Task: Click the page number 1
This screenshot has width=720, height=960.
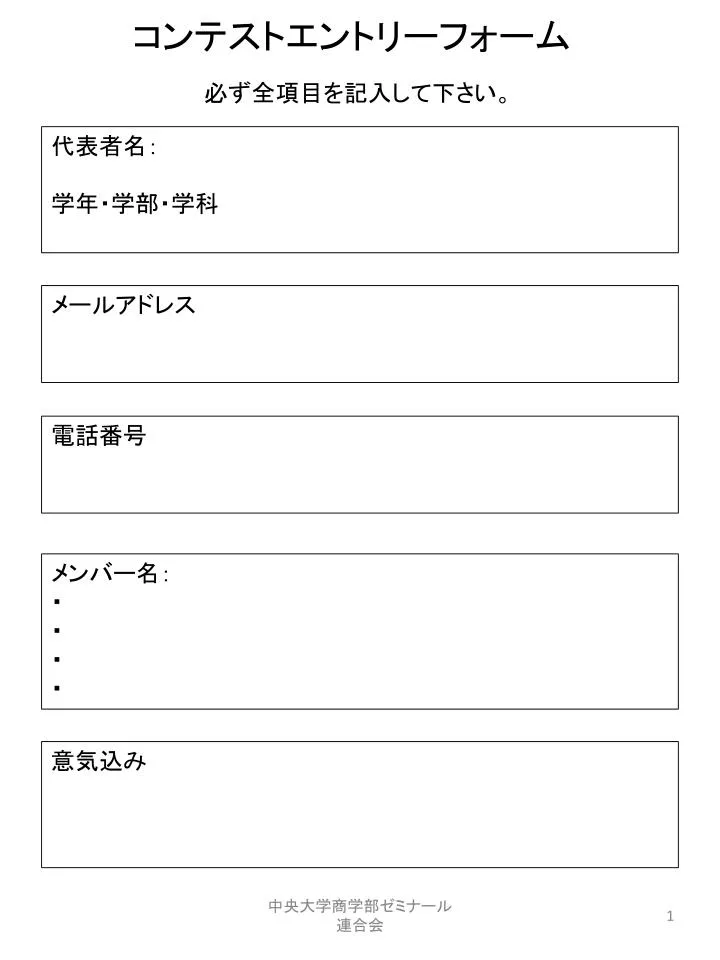Action: point(670,916)
